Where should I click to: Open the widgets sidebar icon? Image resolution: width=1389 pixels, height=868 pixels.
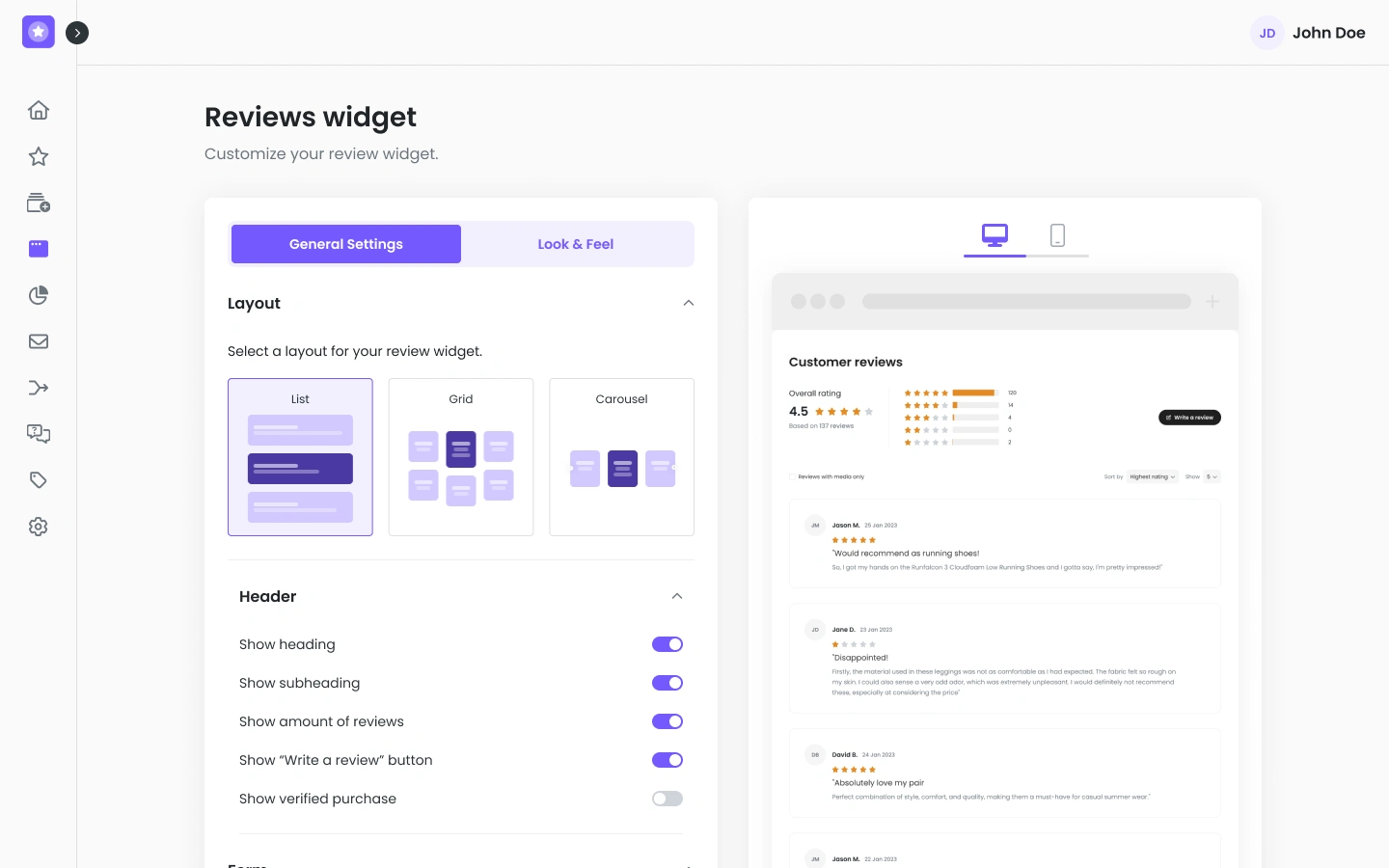pos(39,249)
